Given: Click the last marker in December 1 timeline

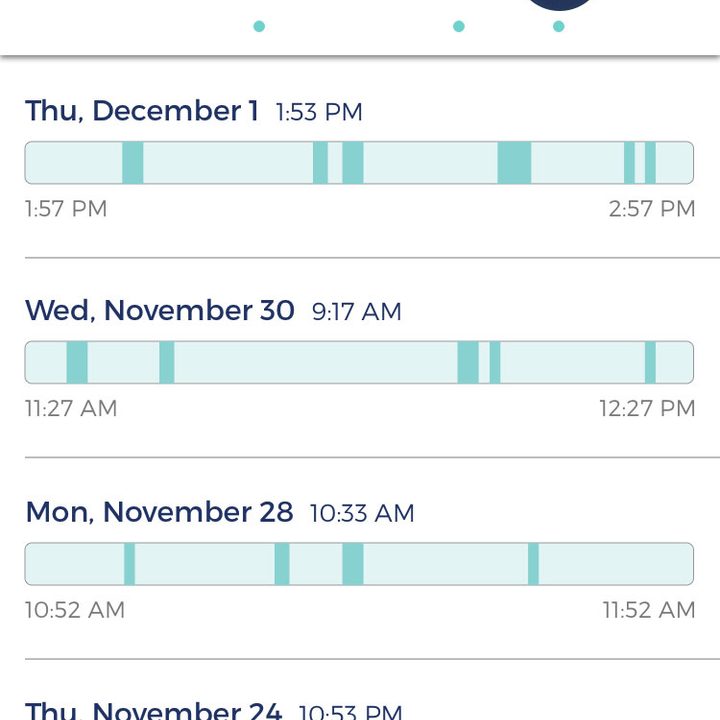Looking at the screenshot, I should point(650,163).
